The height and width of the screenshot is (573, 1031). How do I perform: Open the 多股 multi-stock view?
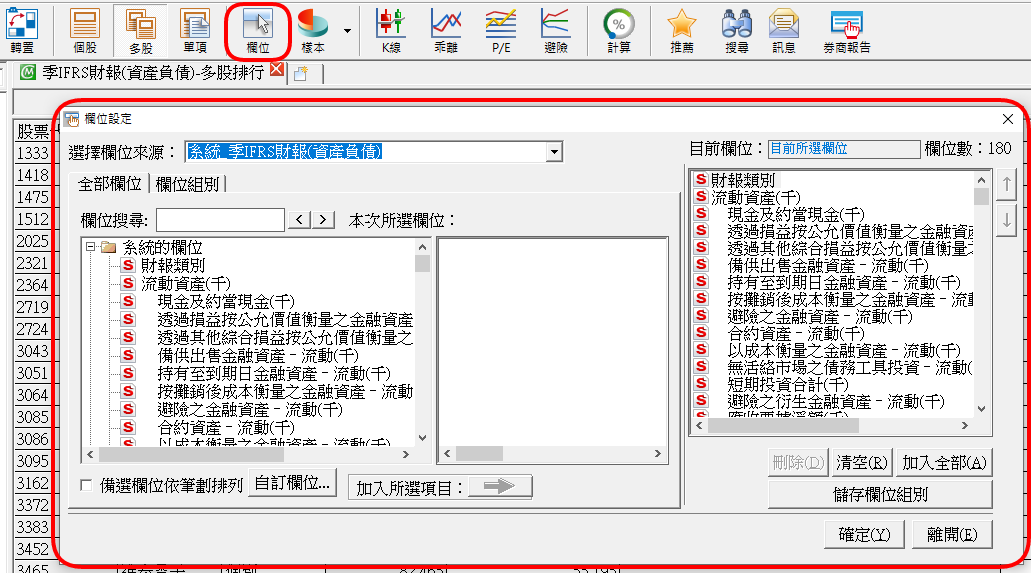140,30
